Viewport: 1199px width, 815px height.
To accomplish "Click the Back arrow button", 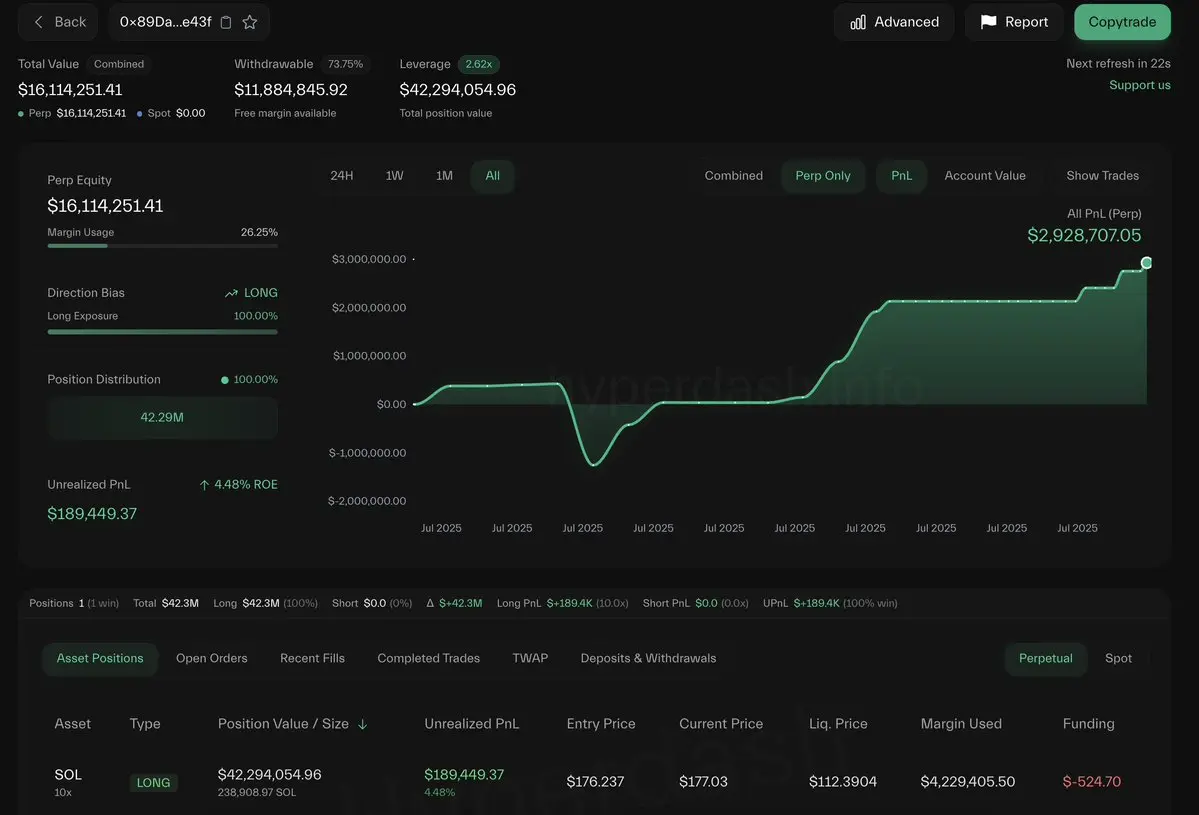I will point(59,22).
